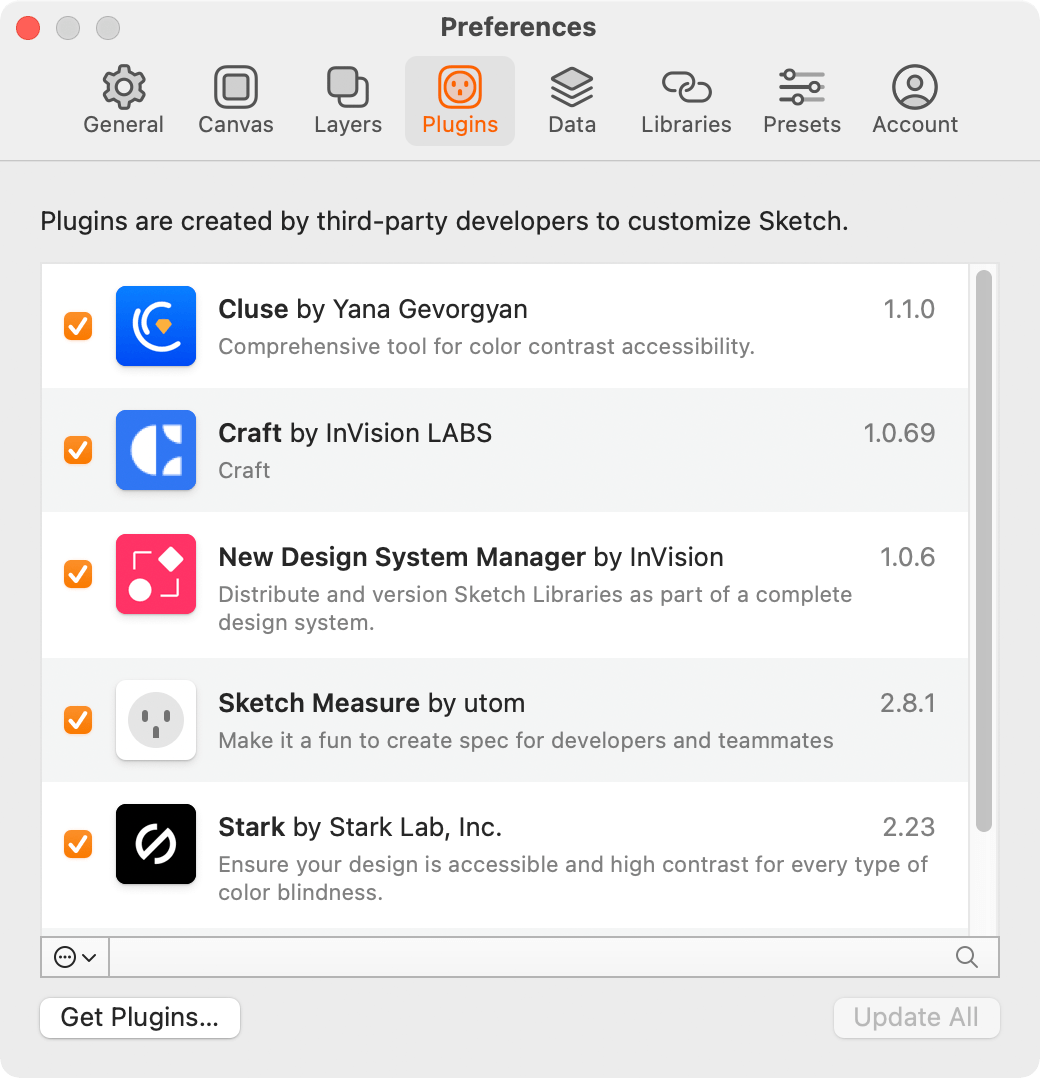Switch to the Plugins tab
This screenshot has width=1040, height=1078.
459,88
